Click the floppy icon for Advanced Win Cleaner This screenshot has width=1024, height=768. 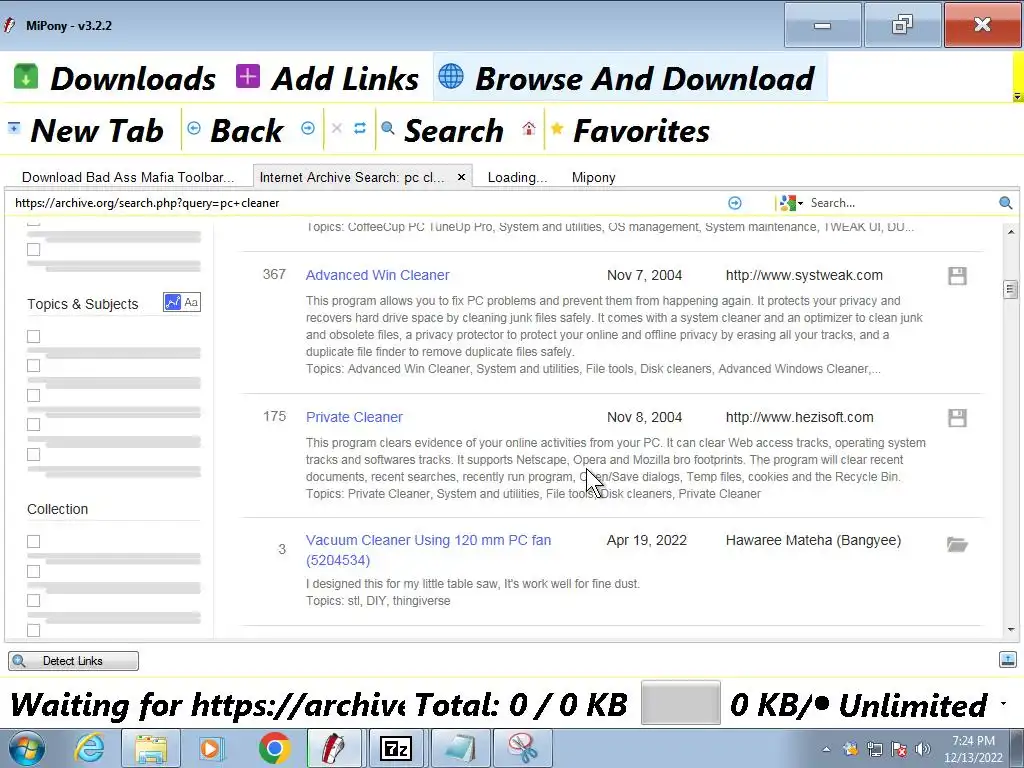pos(957,276)
